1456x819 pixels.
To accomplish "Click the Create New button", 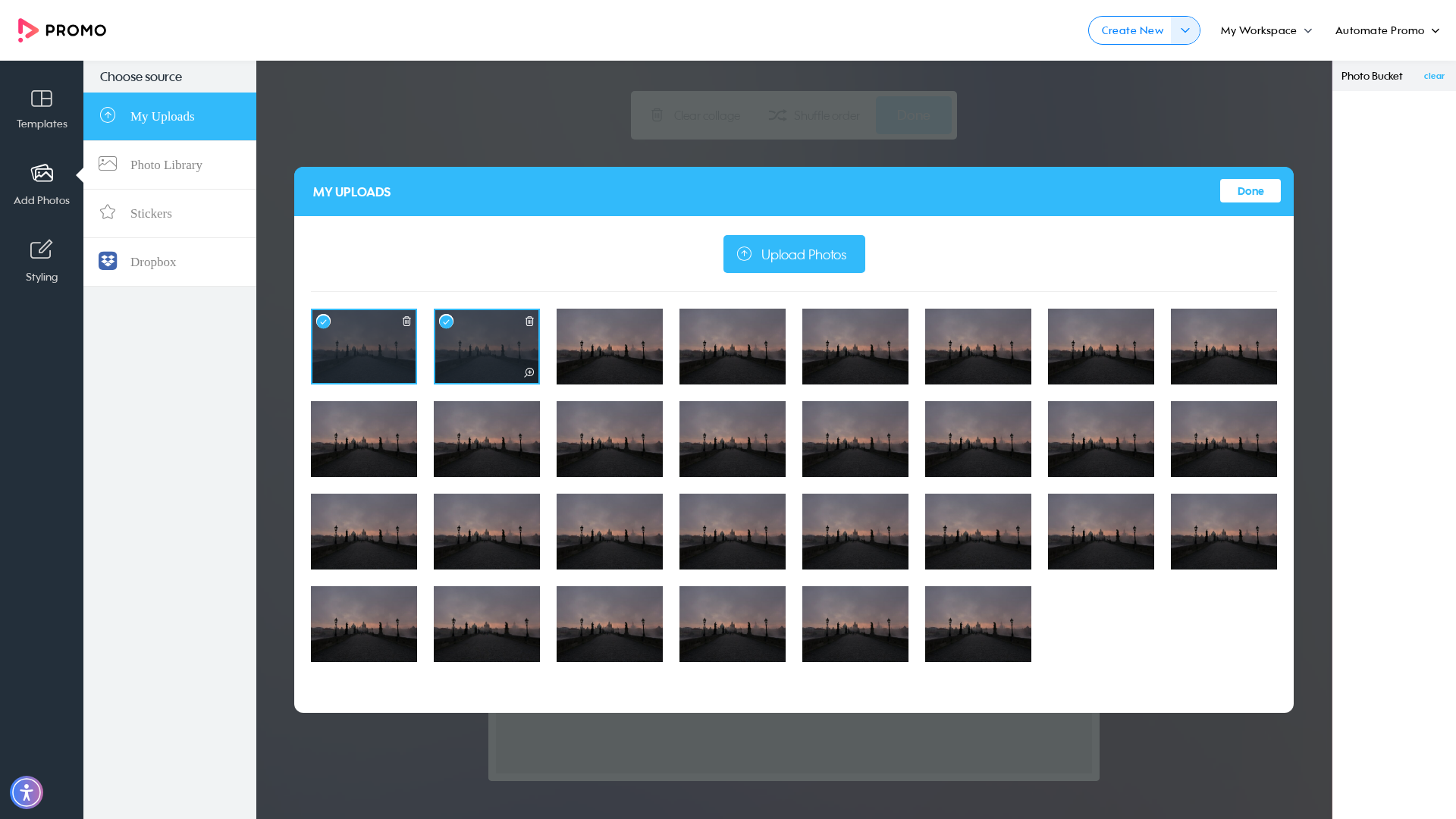I will (x=1131, y=30).
